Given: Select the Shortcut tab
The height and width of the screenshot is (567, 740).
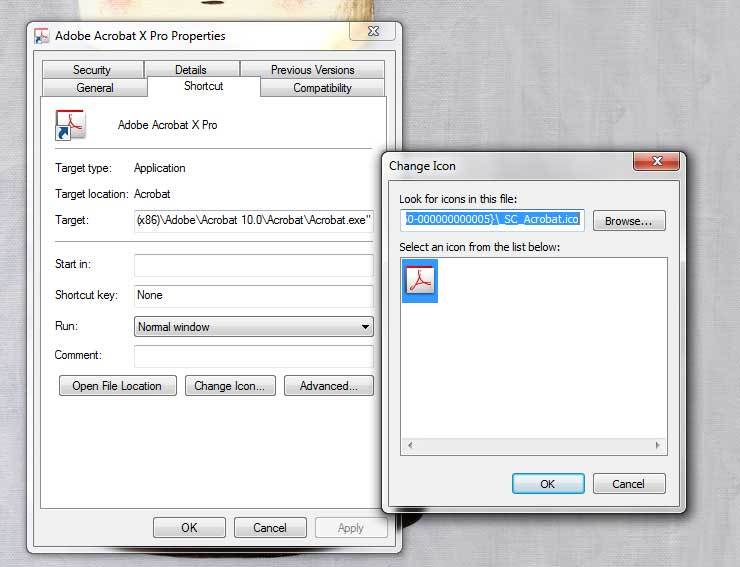Looking at the screenshot, I should [203, 86].
